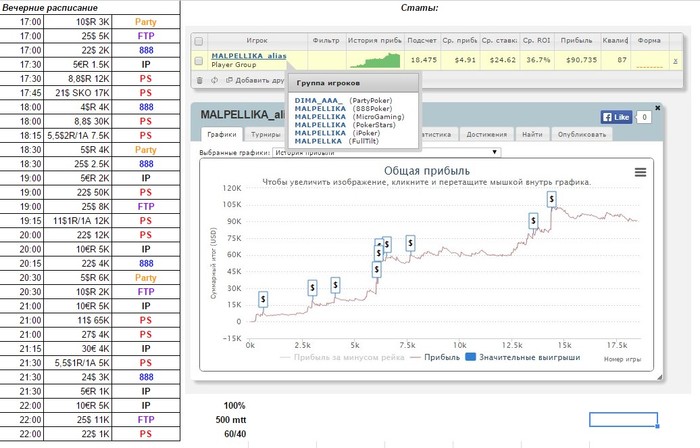The image size is (700, 448).
Task: Click the $ marker near 2.5k–3k games
Action: pos(312,288)
